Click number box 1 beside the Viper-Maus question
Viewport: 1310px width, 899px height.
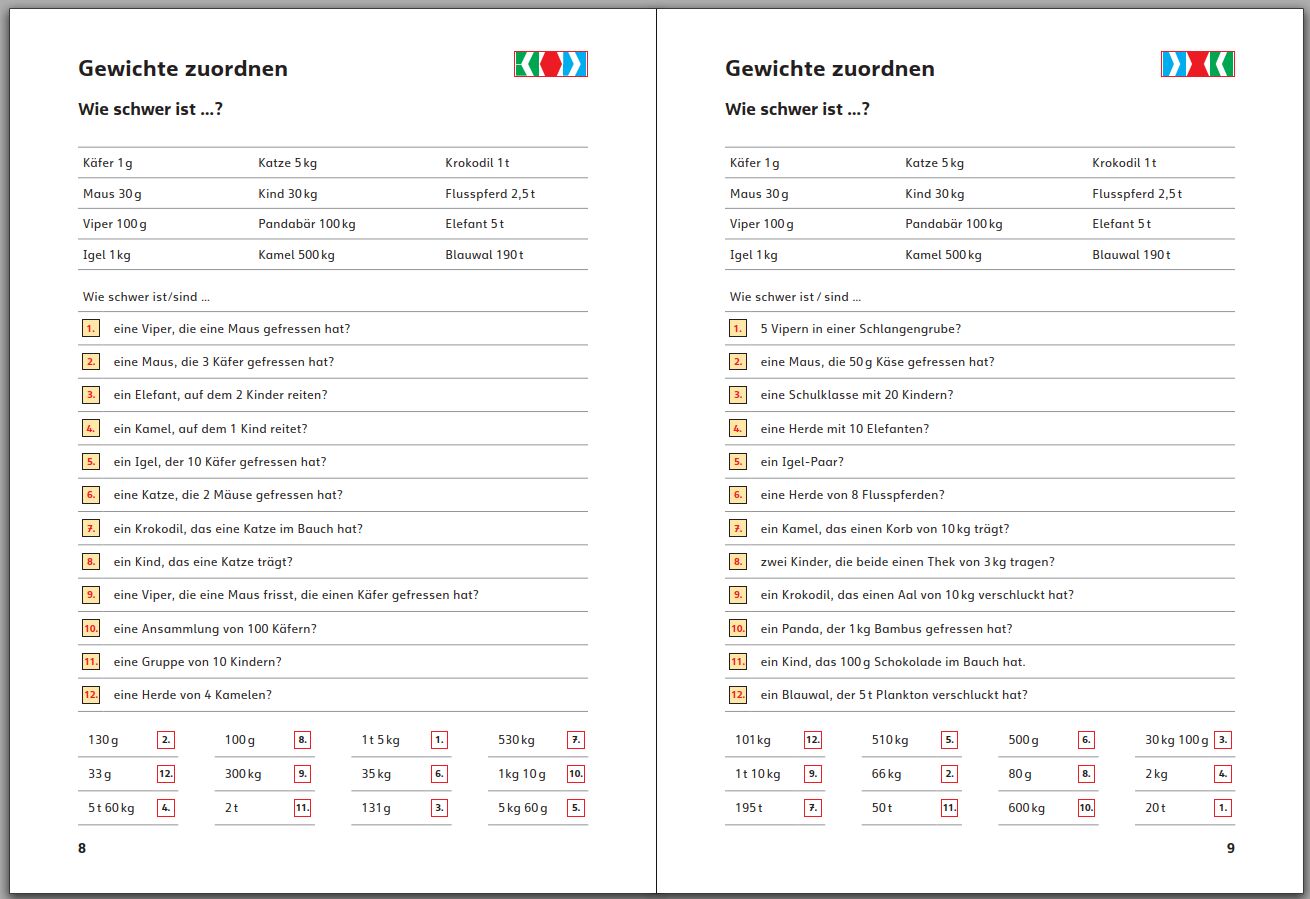click(90, 328)
